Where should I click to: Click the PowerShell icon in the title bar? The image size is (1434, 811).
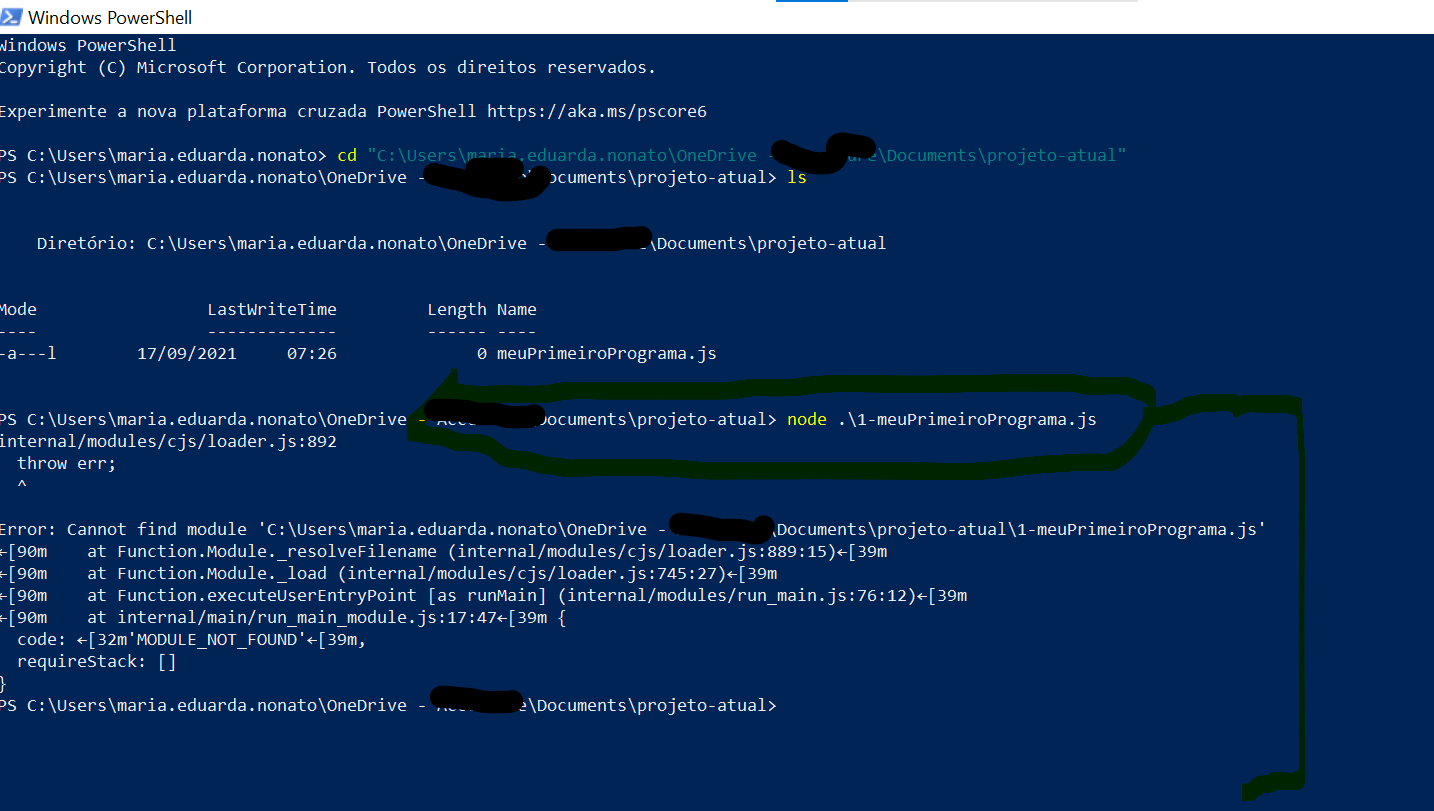coord(11,17)
